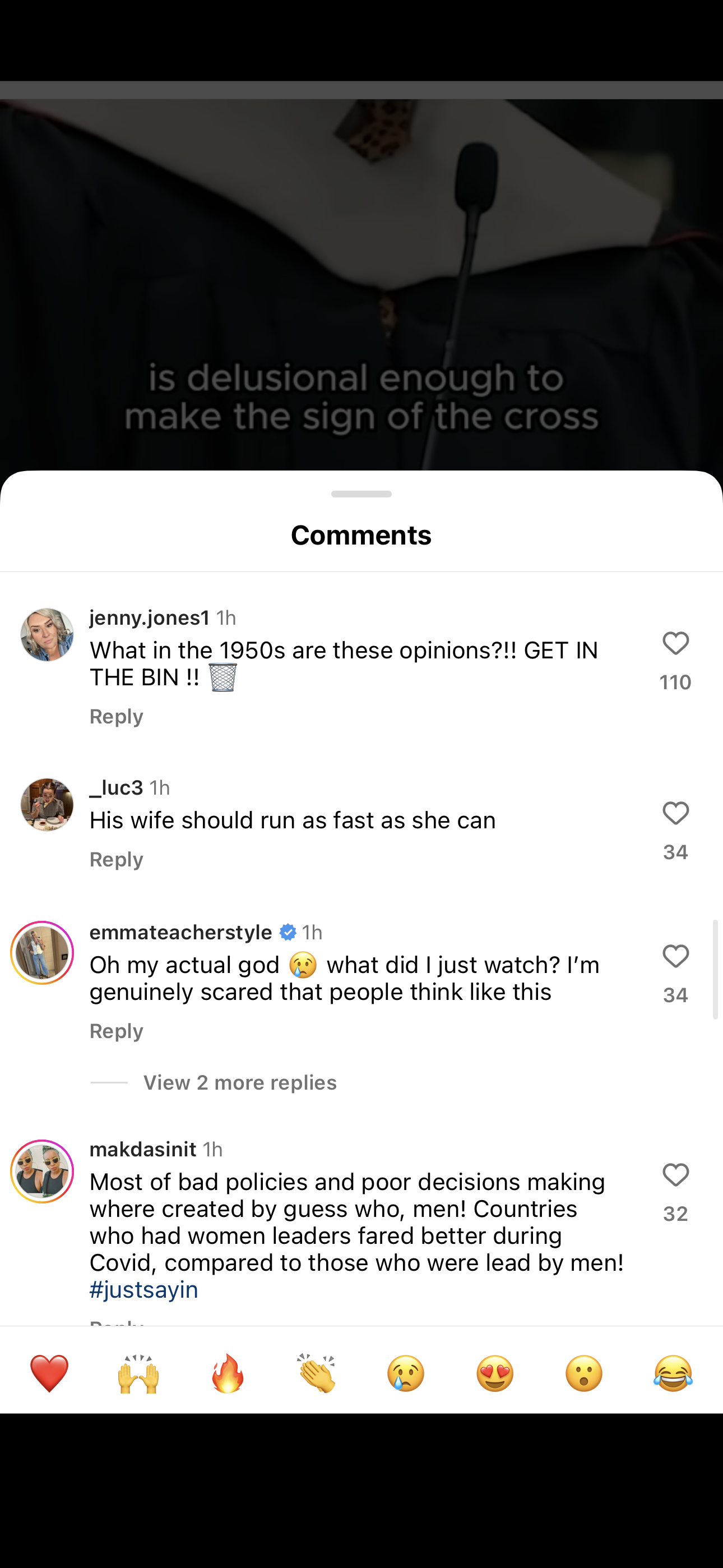
Task: Open emmateacherstyle's profile picture story
Action: point(42,953)
